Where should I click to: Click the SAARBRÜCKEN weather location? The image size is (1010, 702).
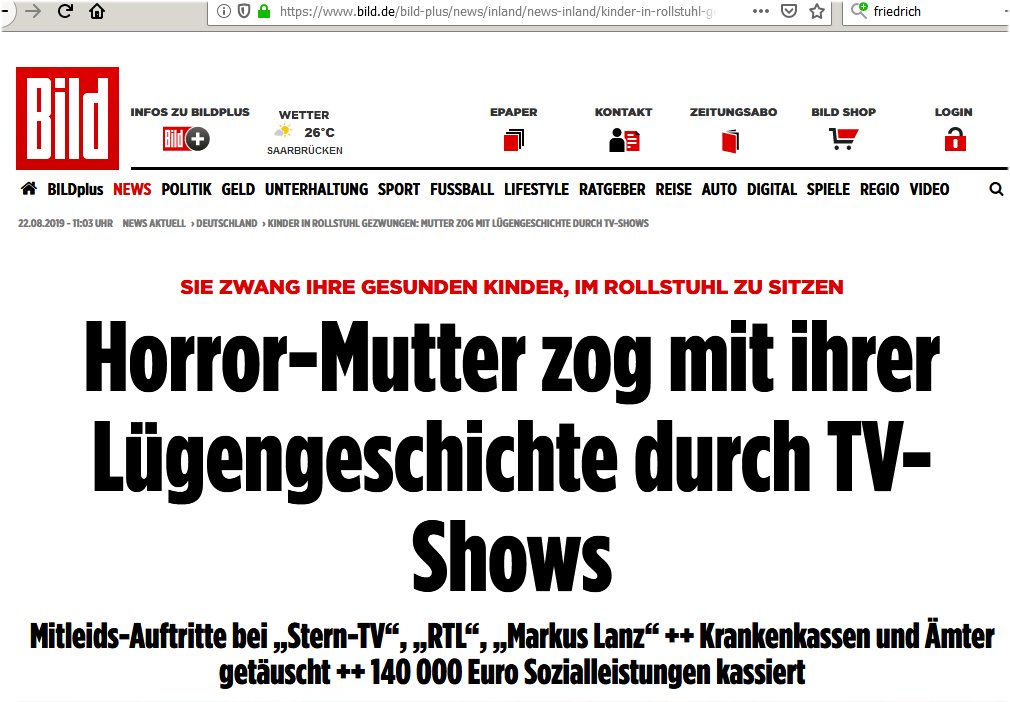[305, 150]
